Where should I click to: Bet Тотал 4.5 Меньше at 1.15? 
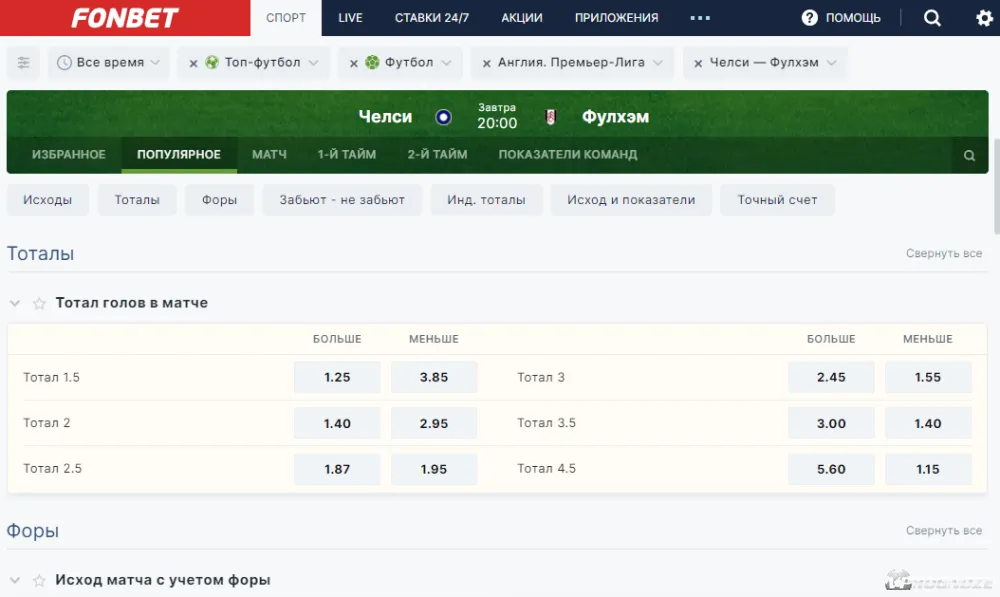pos(928,469)
